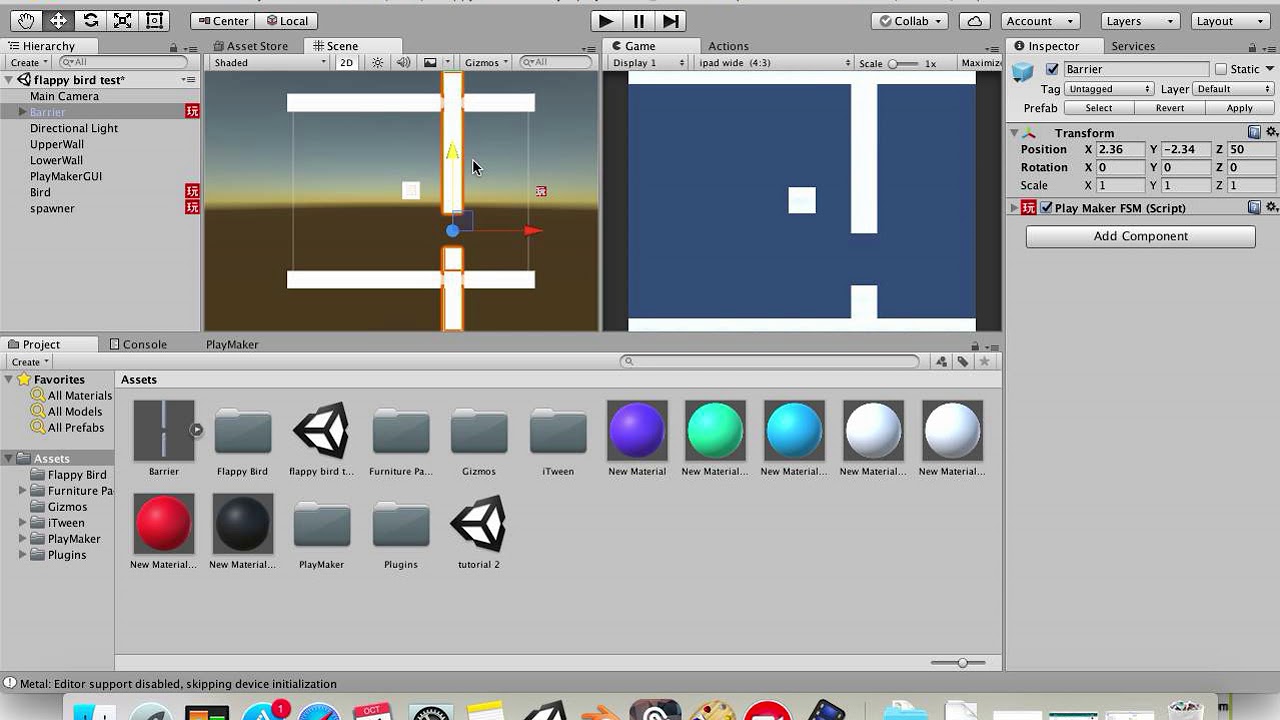This screenshot has height=720, width=1280.
Task: Click the search by type icon
Action: point(941,361)
